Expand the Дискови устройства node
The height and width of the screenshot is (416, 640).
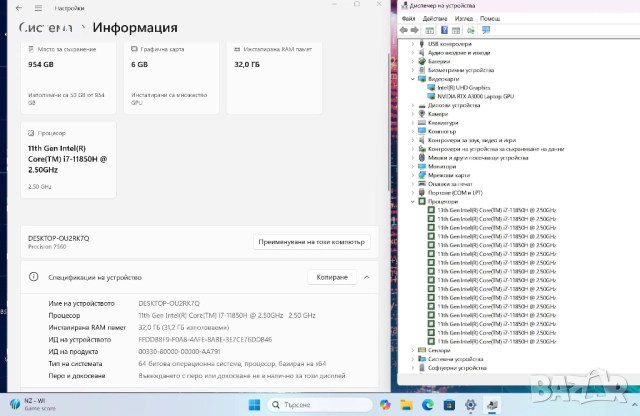[x=413, y=105]
